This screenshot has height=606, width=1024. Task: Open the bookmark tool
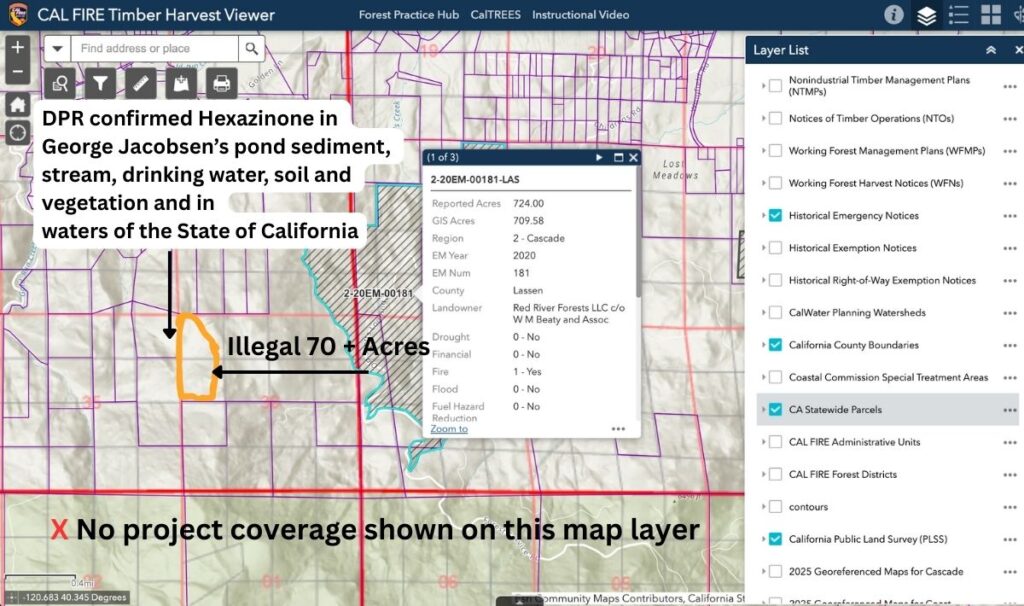point(181,84)
